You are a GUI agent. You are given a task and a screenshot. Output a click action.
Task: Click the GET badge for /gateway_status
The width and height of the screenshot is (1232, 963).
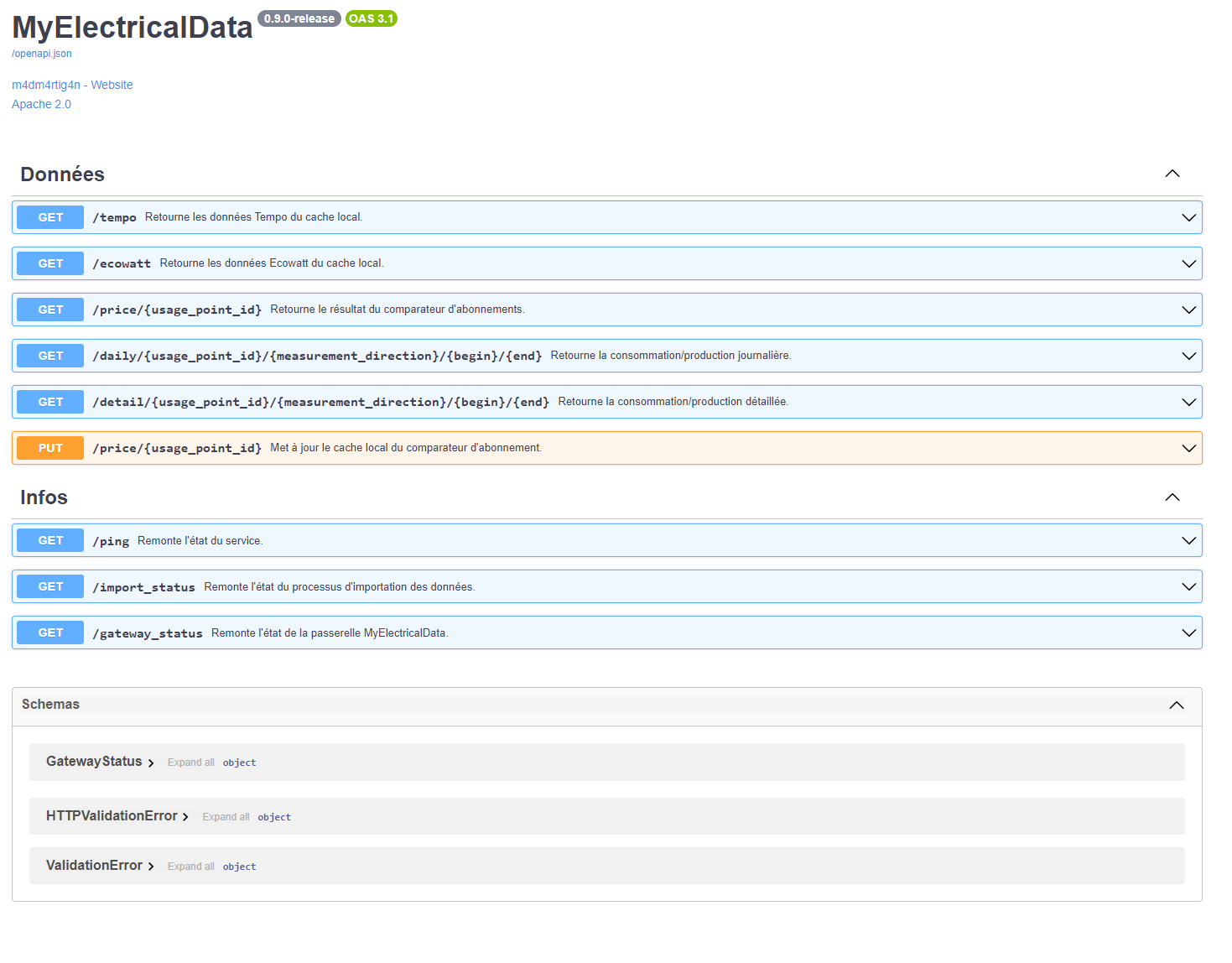(50, 632)
